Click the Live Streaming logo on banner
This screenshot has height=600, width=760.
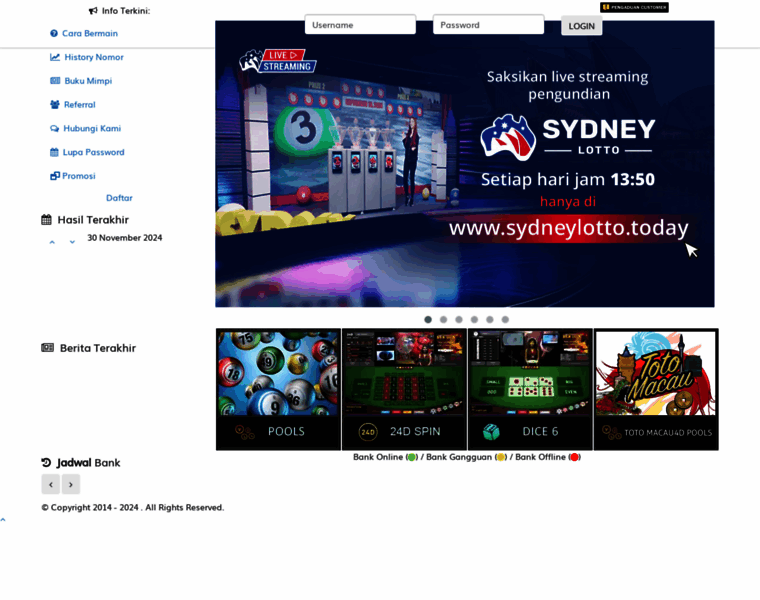[277, 62]
